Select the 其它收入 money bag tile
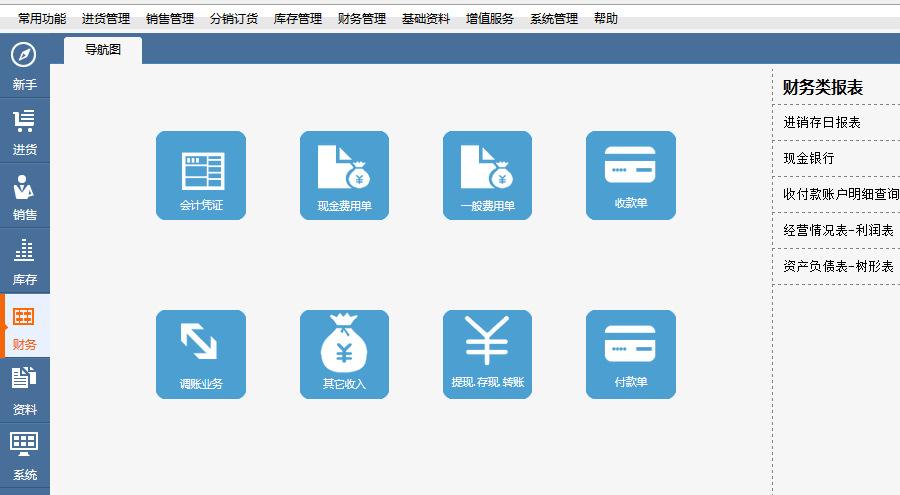Viewport: 900px width, 495px height. 344,354
